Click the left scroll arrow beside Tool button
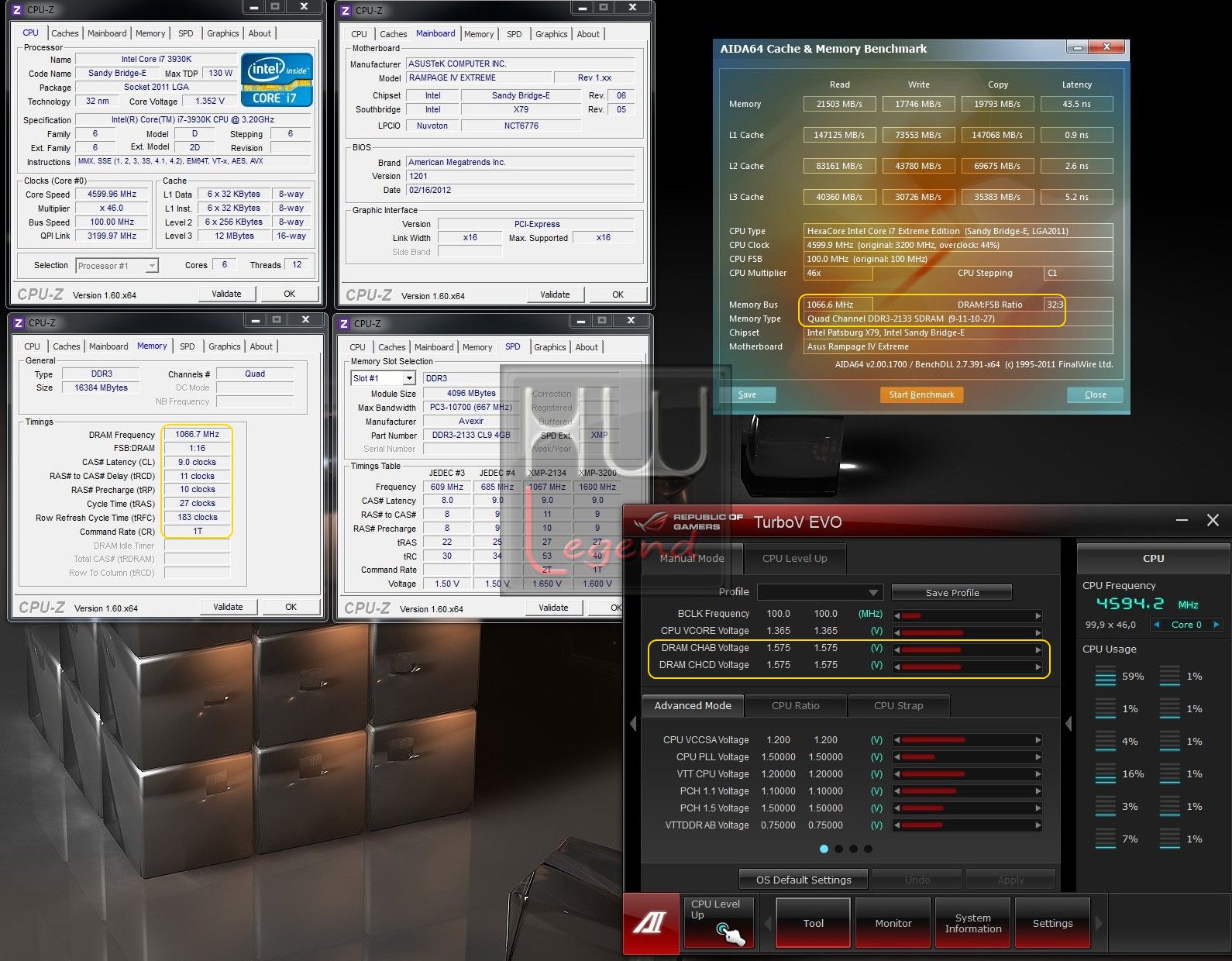The width and height of the screenshot is (1232, 961). [768, 923]
